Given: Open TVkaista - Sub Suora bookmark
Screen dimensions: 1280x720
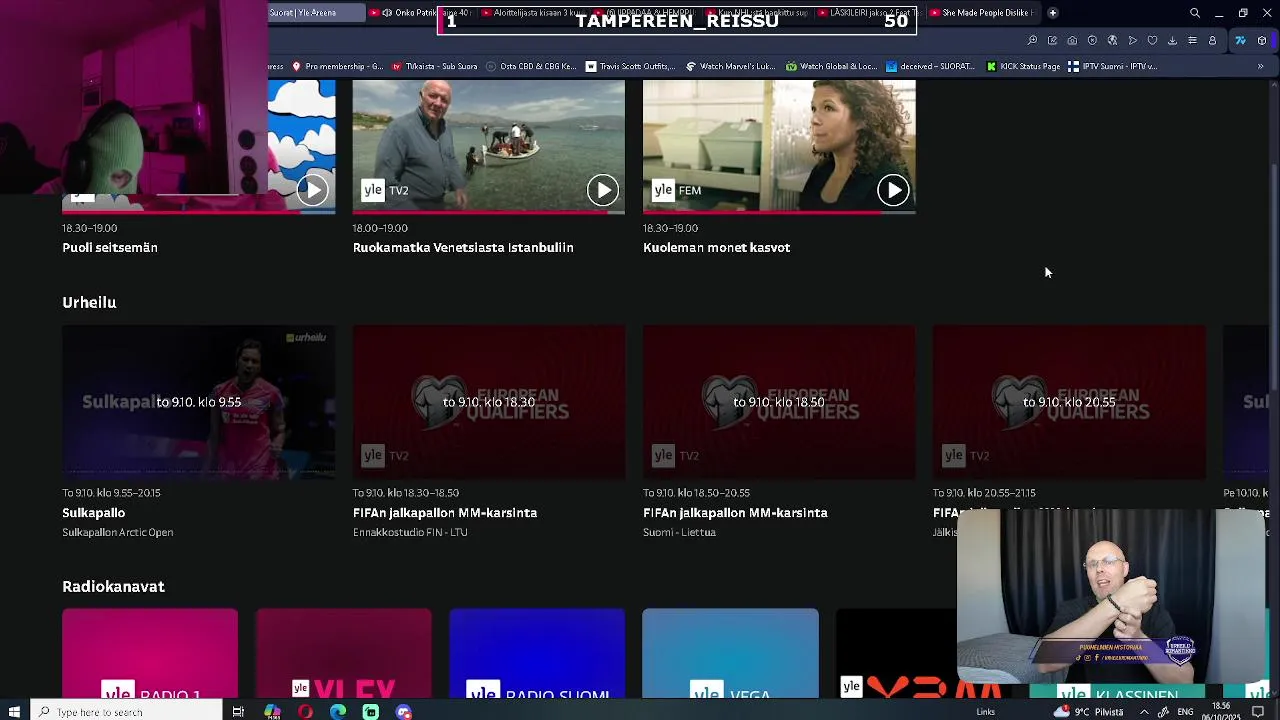Looking at the screenshot, I should pyautogui.click(x=435, y=66).
